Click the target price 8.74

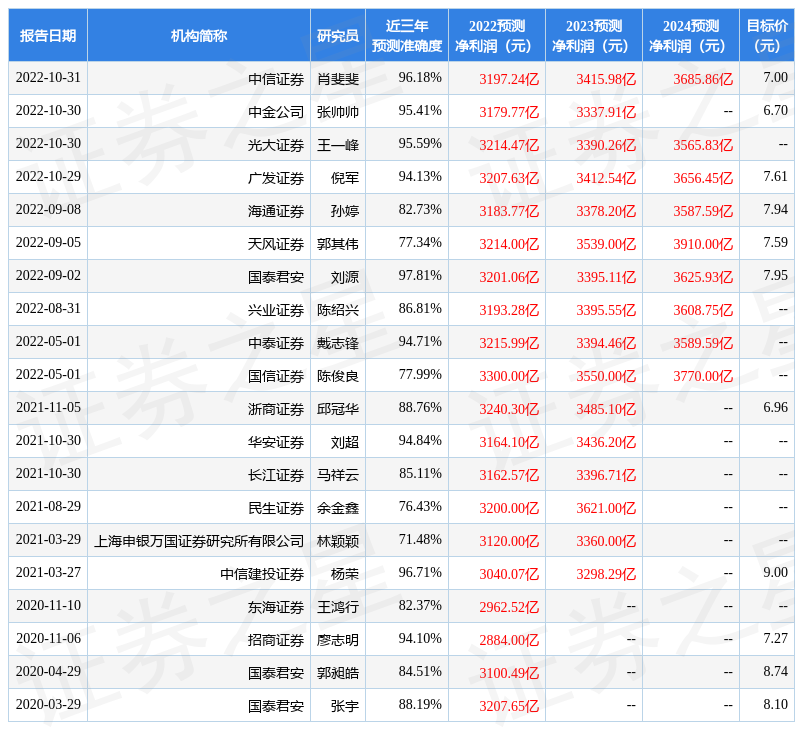click(x=775, y=671)
